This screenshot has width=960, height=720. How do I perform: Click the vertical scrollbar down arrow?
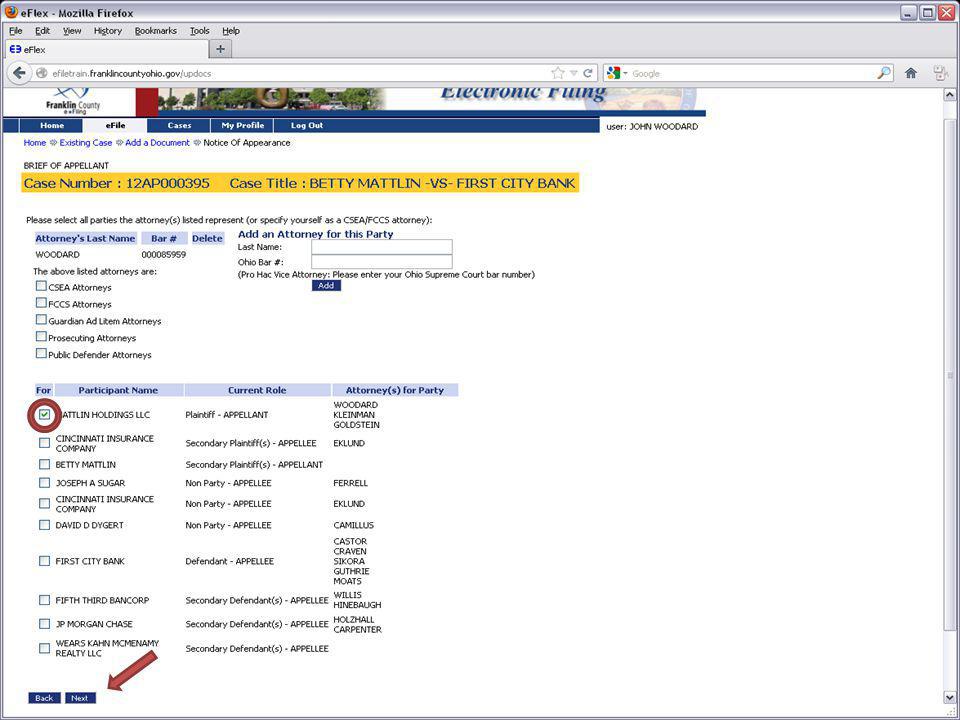(x=949, y=697)
